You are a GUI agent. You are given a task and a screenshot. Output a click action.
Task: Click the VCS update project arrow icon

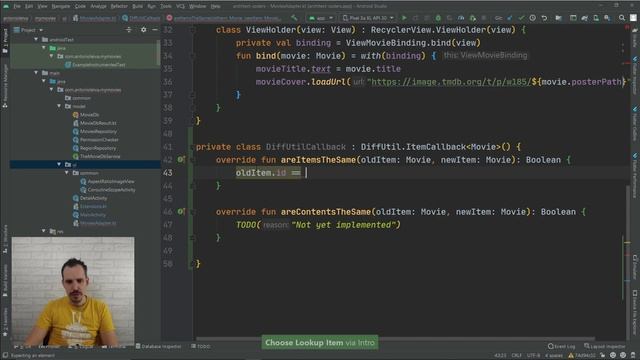[510, 18]
